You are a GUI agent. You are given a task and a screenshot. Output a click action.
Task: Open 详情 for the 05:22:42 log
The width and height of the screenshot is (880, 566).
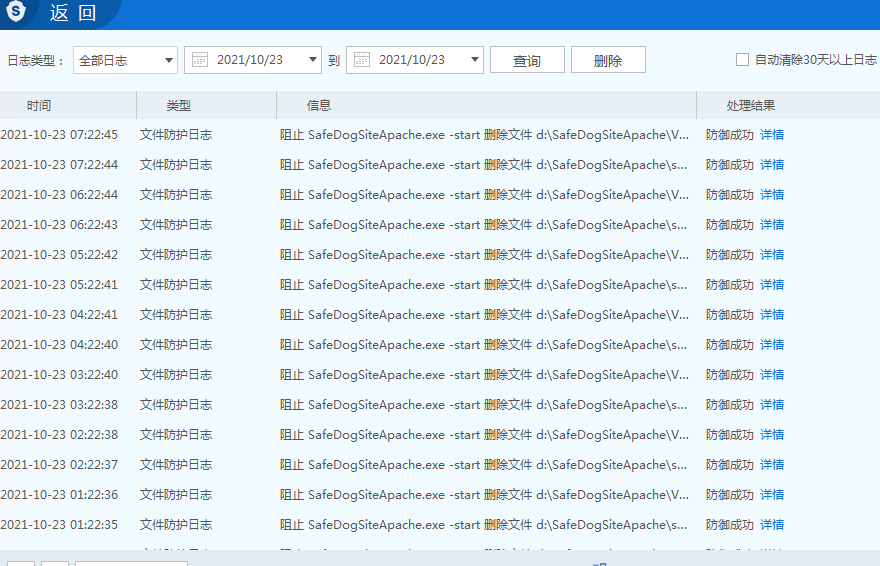click(772, 255)
